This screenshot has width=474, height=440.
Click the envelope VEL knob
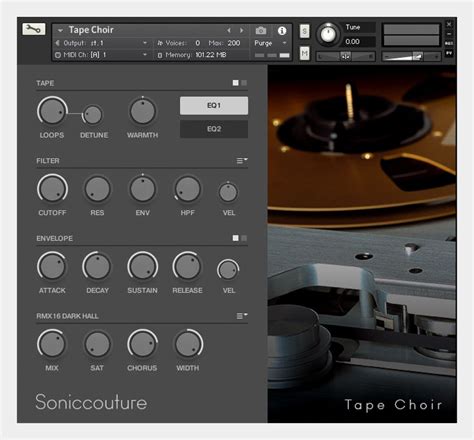[228, 270]
